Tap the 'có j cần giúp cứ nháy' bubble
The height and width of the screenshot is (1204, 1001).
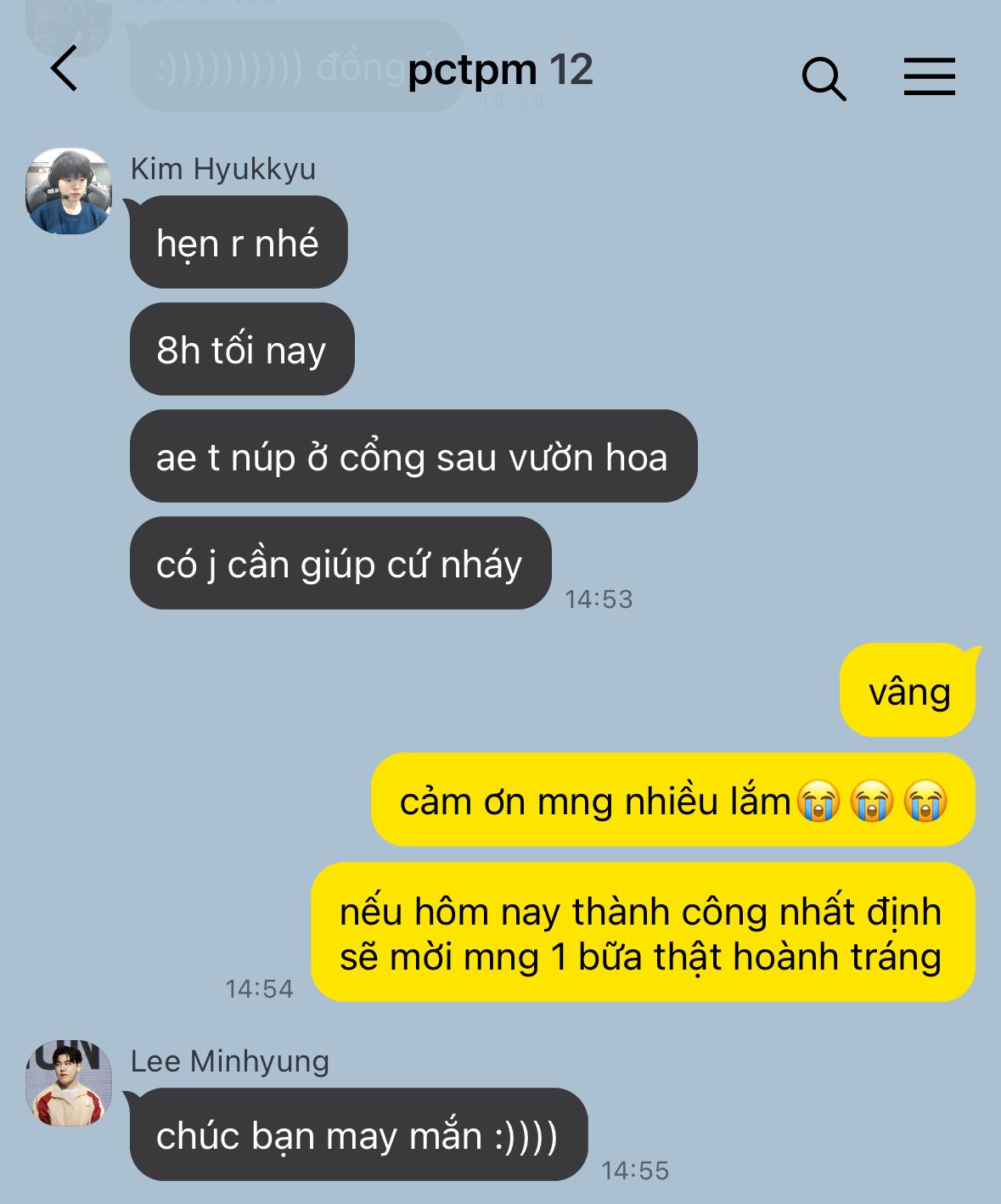click(x=340, y=563)
